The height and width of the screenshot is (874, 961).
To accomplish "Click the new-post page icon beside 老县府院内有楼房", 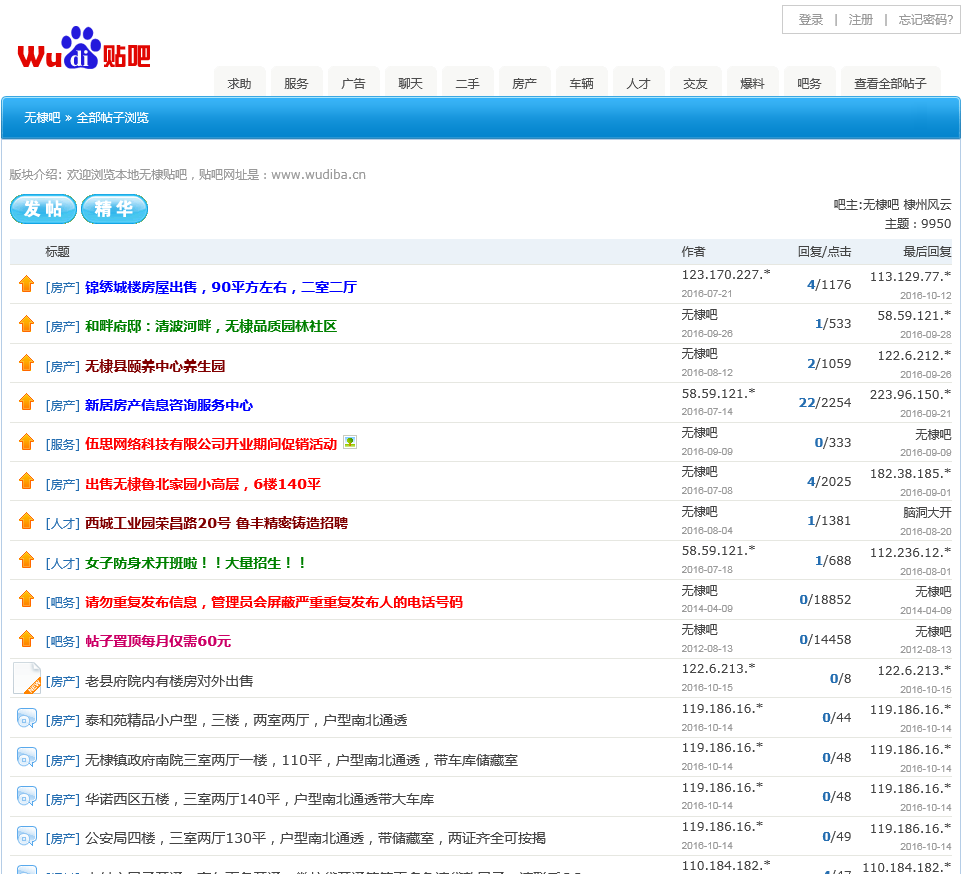I will tap(27, 678).
